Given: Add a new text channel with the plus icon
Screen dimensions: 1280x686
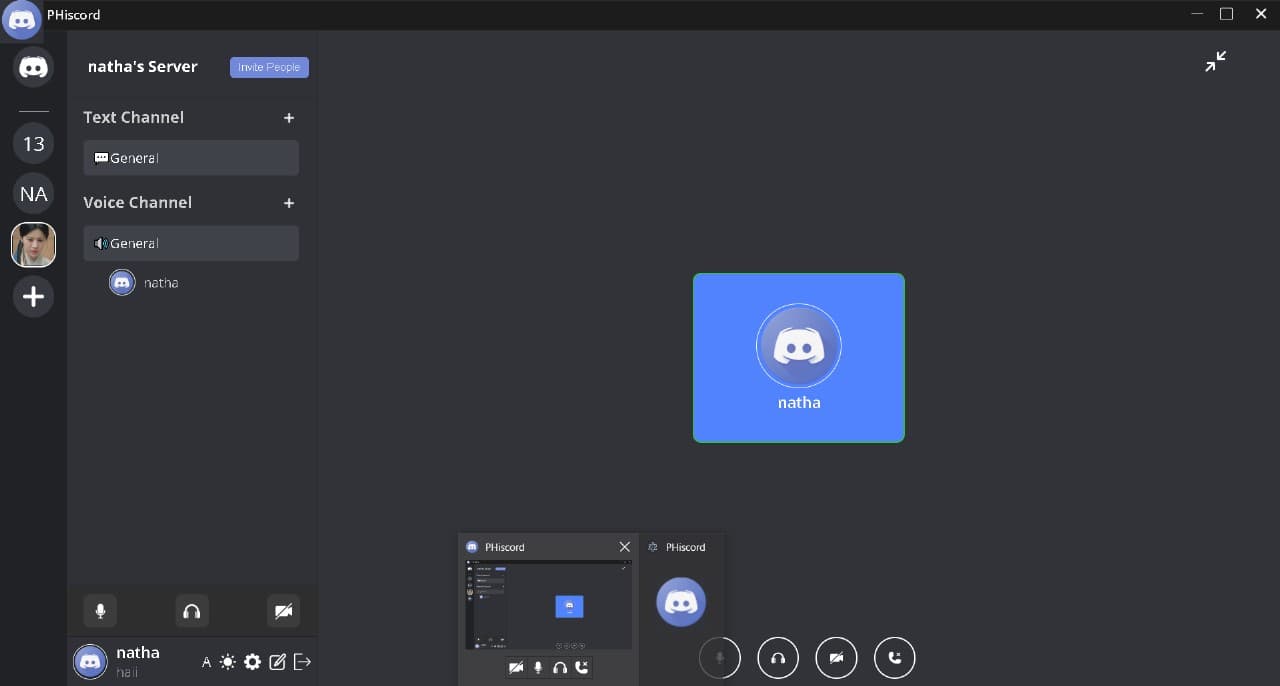Looking at the screenshot, I should click(289, 118).
